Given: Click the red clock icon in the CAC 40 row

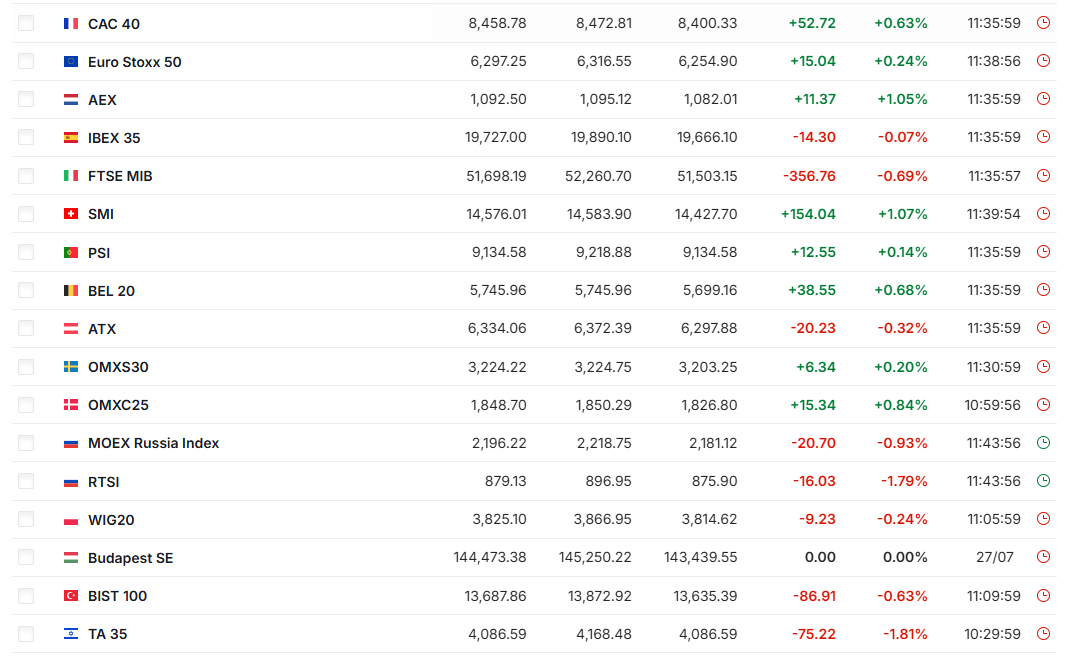Looking at the screenshot, I should click(1043, 23).
